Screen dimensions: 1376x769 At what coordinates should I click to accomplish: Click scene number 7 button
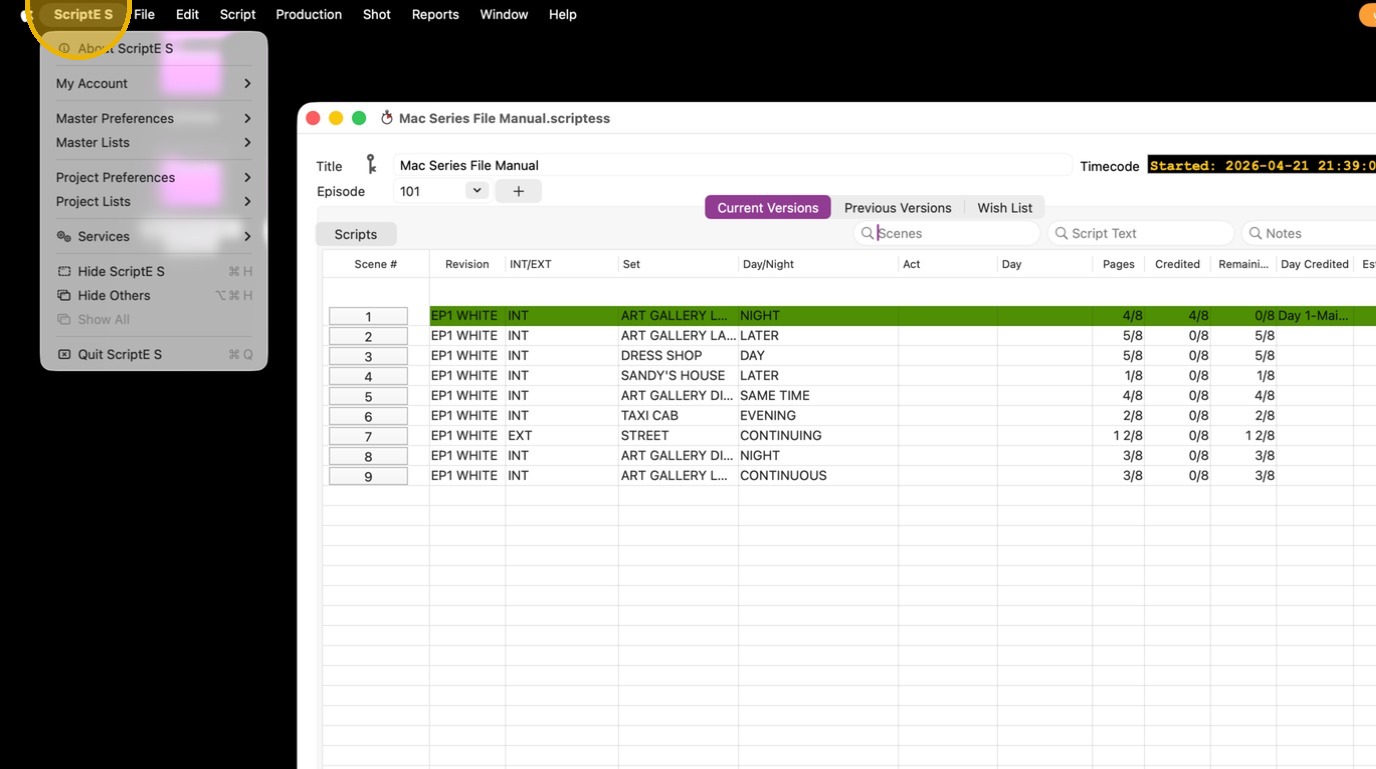368,436
